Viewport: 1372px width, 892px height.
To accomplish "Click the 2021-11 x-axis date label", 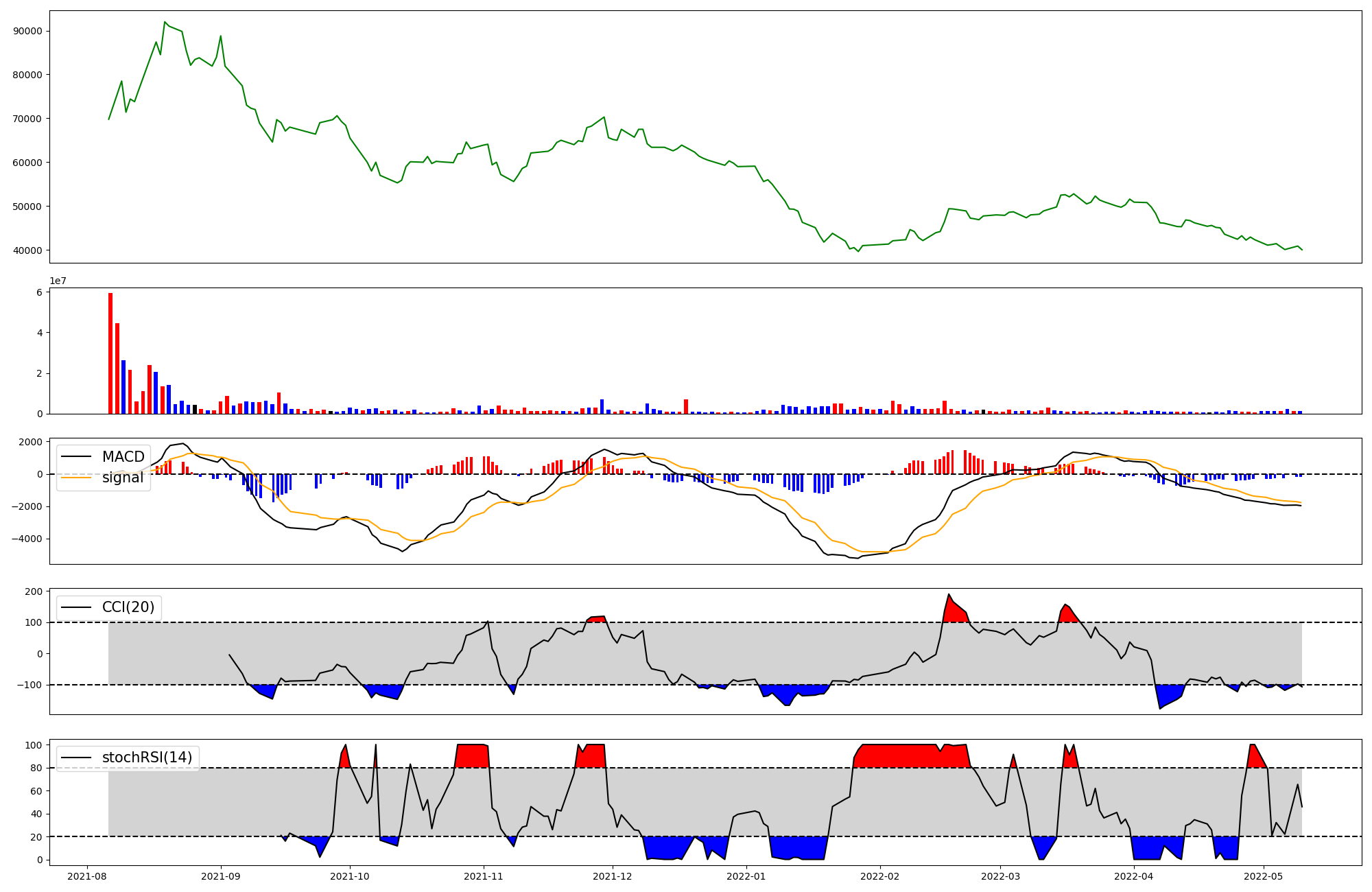I will point(484,876).
